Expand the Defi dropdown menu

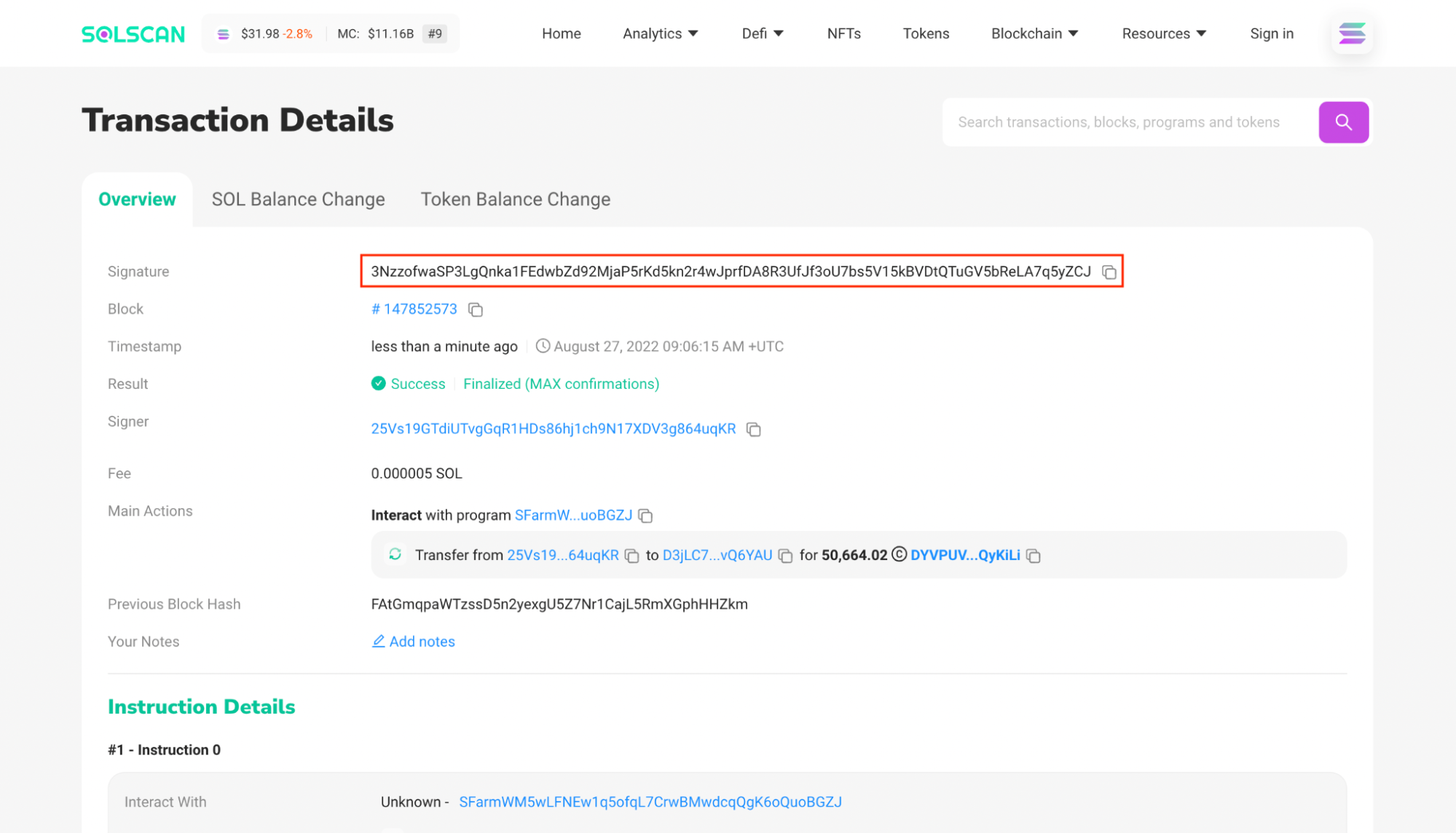tap(762, 34)
